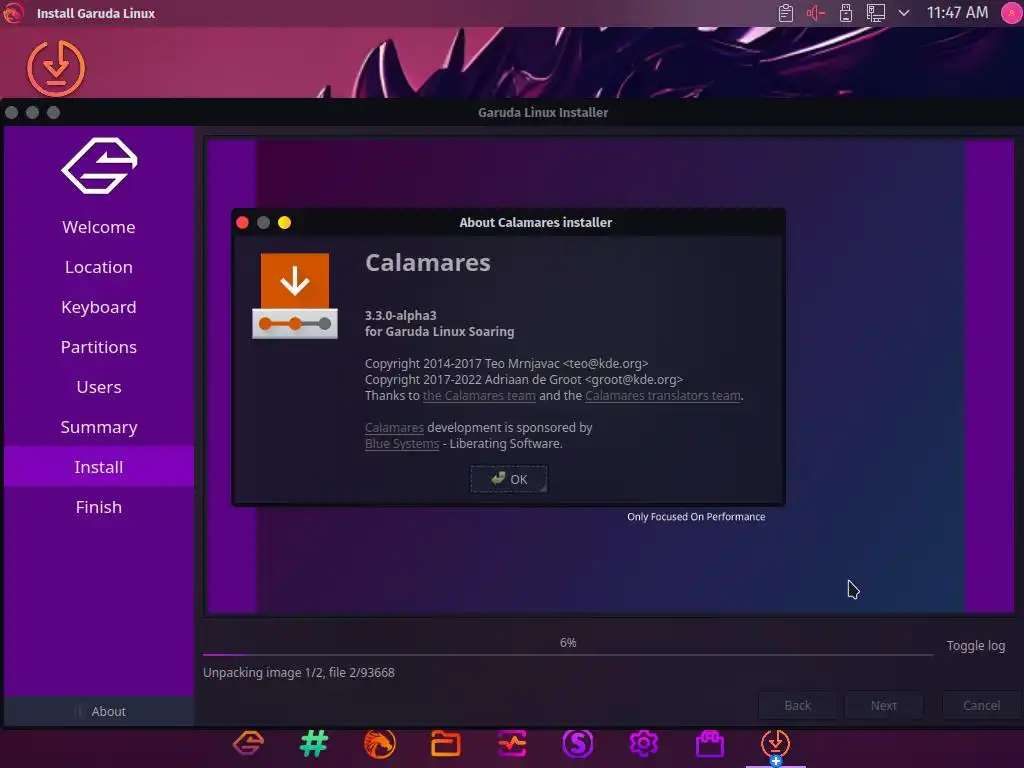Click the Garuda Linux Installer title bar
1024x768 pixels.
pos(543,112)
